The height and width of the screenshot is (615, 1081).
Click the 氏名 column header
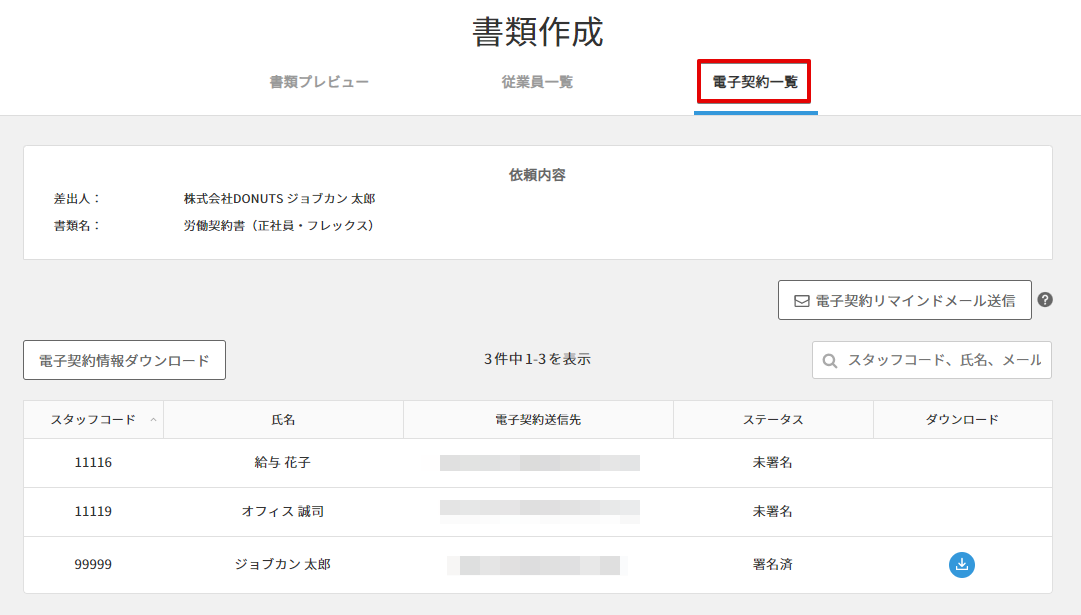(283, 420)
